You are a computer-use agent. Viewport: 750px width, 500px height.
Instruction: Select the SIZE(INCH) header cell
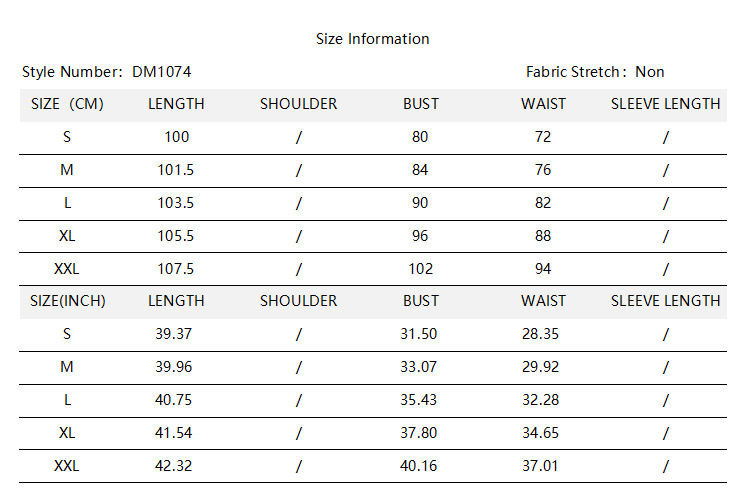[68, 301]
